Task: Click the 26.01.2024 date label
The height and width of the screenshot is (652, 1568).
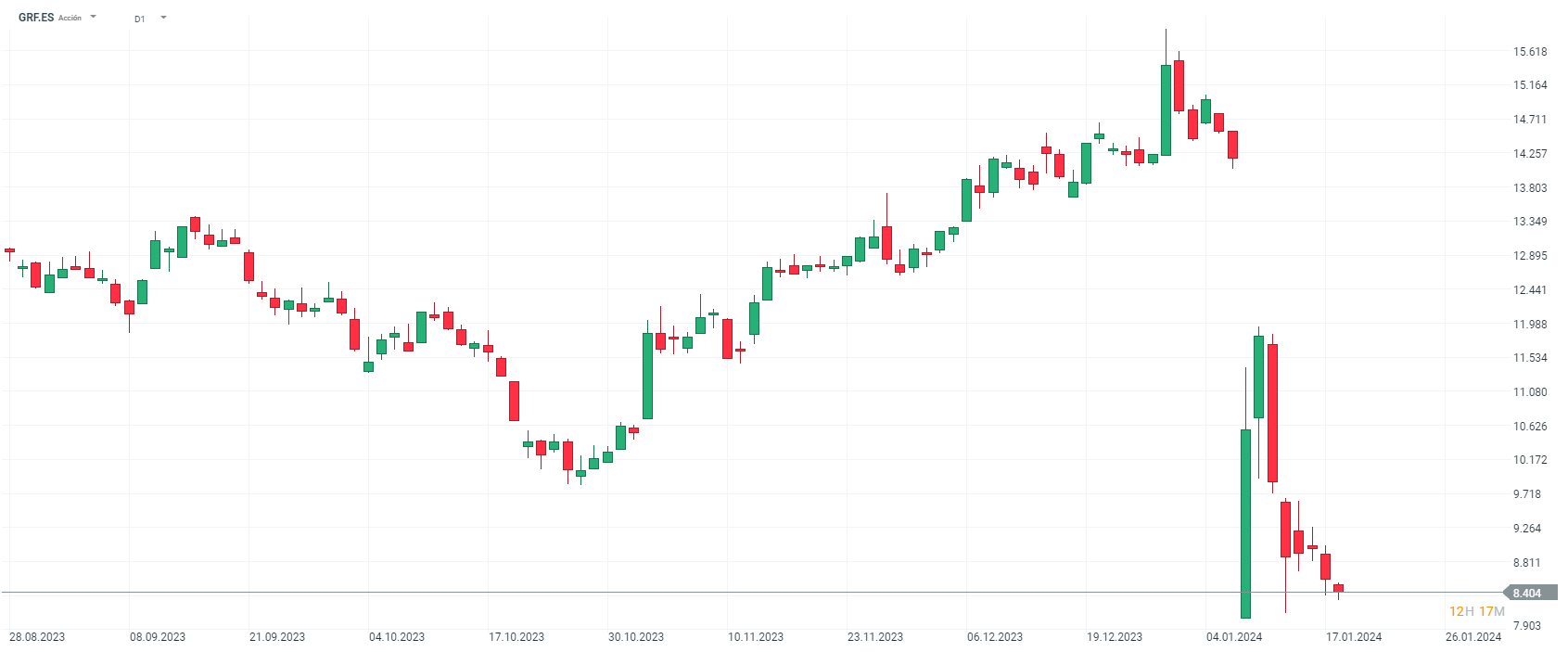Action: pyautogui.click(x=1473, y=637)
